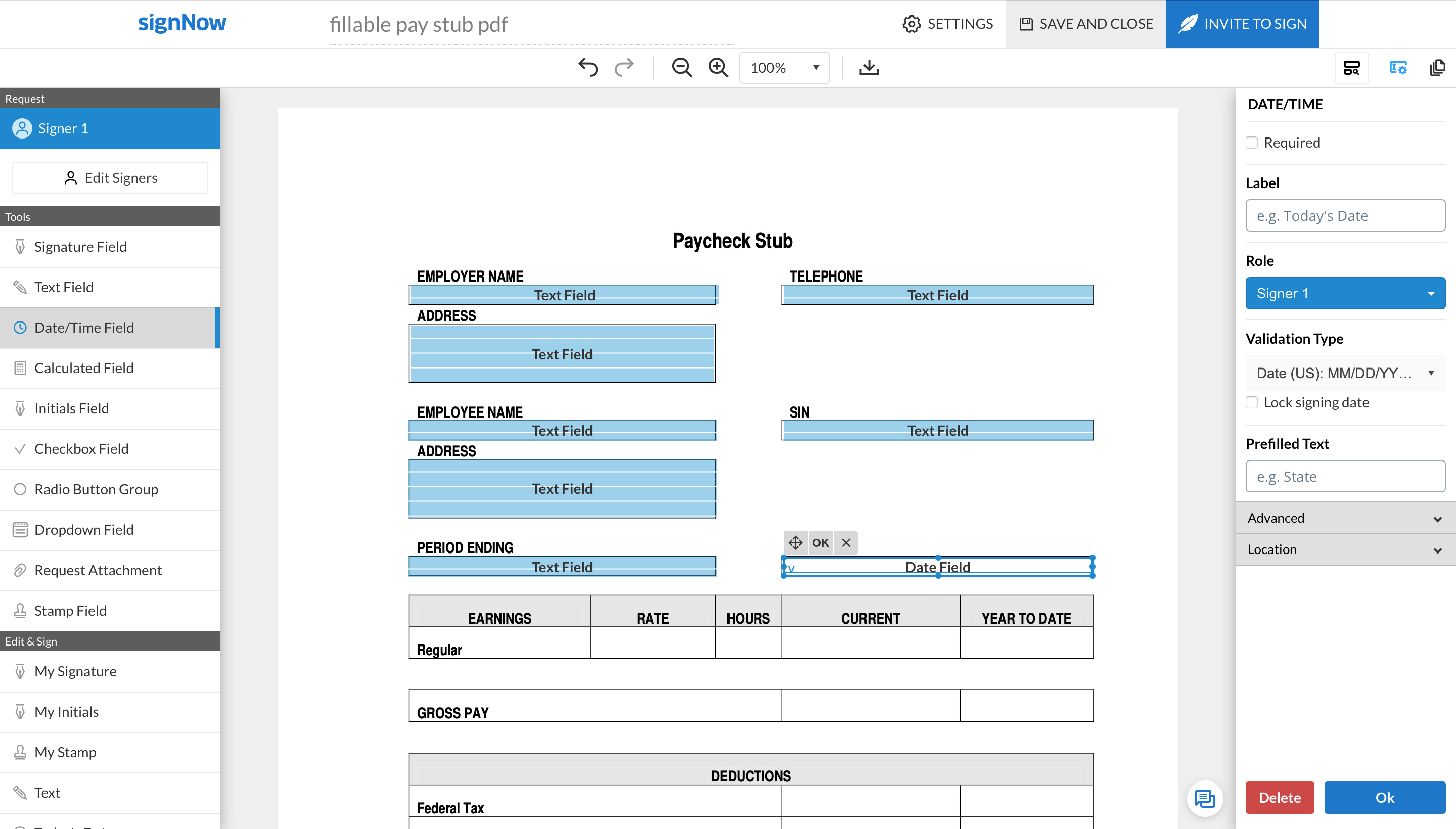The height and width of the screenshot is (829, 1456).
Task: Click the Delete button
Action: [x=1279, y=797]
